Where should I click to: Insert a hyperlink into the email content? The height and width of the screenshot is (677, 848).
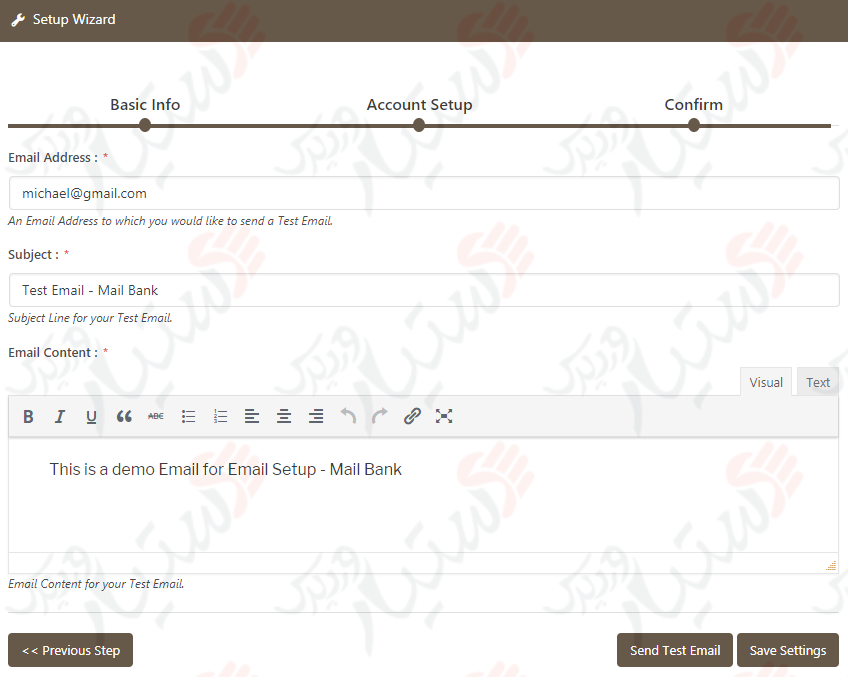click(412, 416)
